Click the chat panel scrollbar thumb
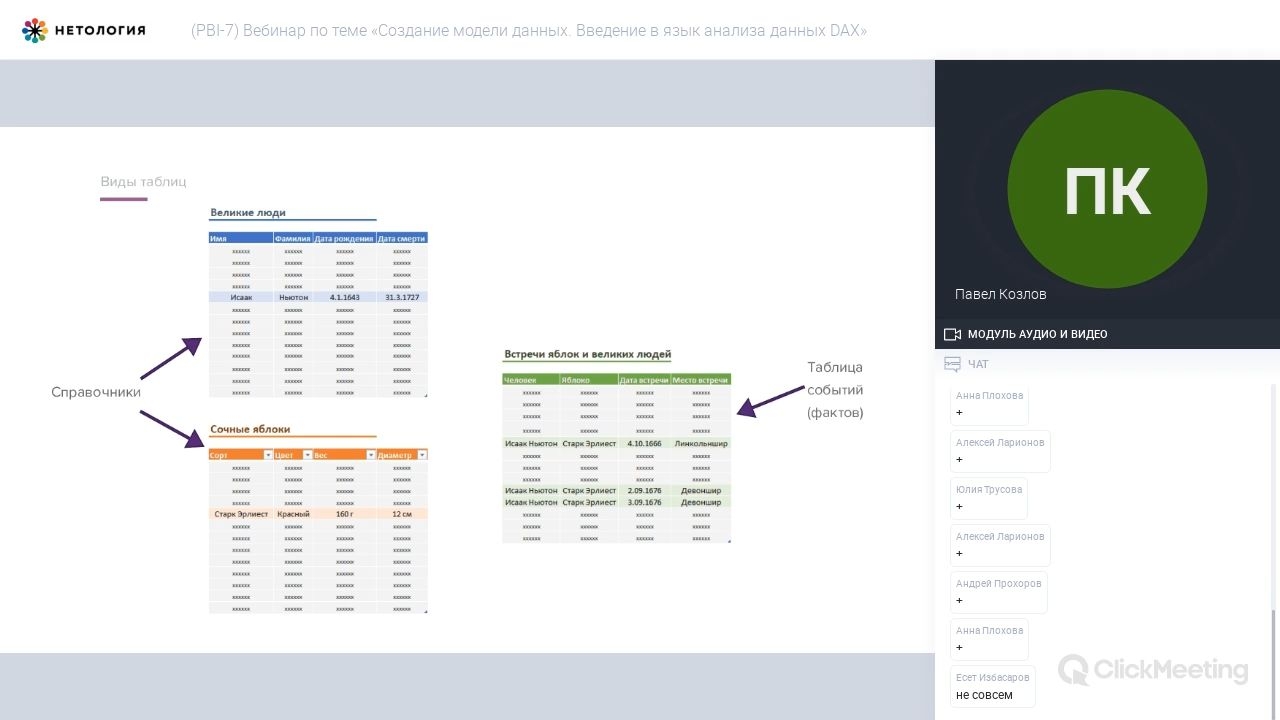The width and height of the screenshot is (1280, 720). pyautogui.click(x=1274, y=663)
